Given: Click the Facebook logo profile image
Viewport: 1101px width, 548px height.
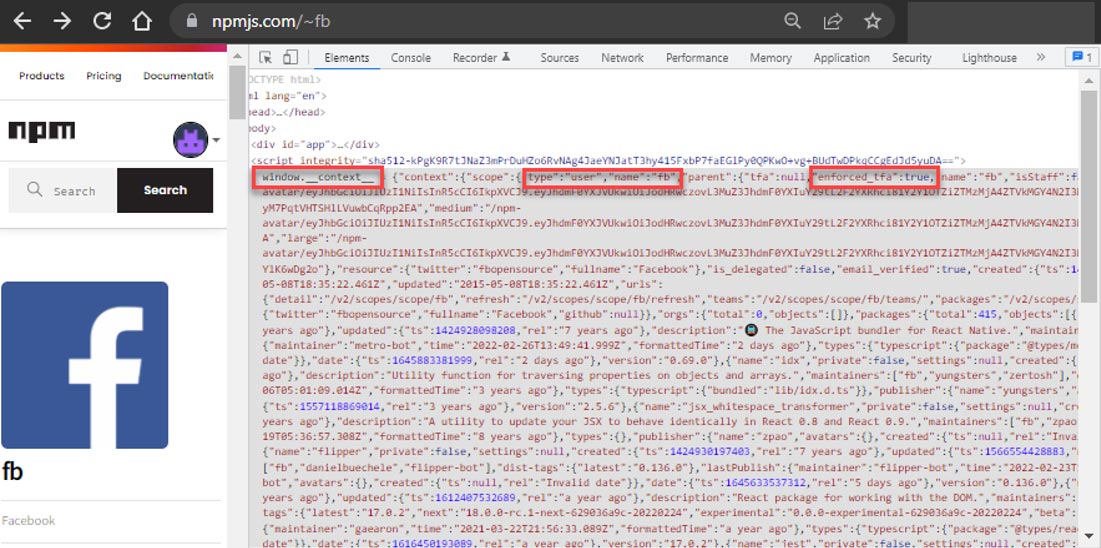Looking at the screenshot, I should point(85,365).
